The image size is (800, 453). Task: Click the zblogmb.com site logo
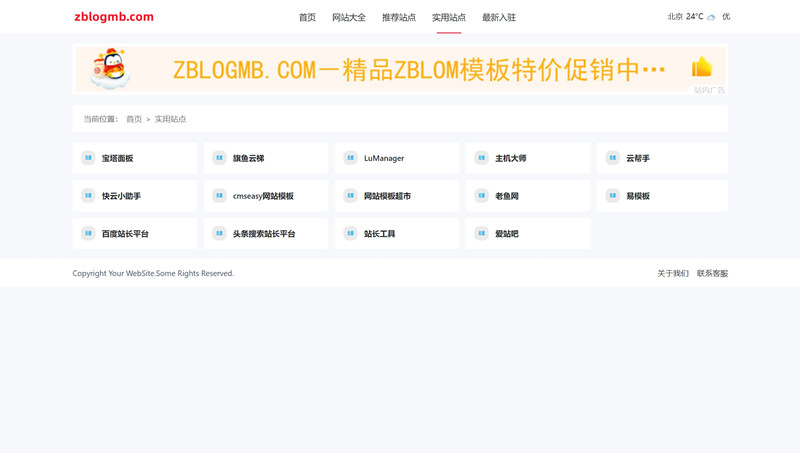[x=114, y=17]
